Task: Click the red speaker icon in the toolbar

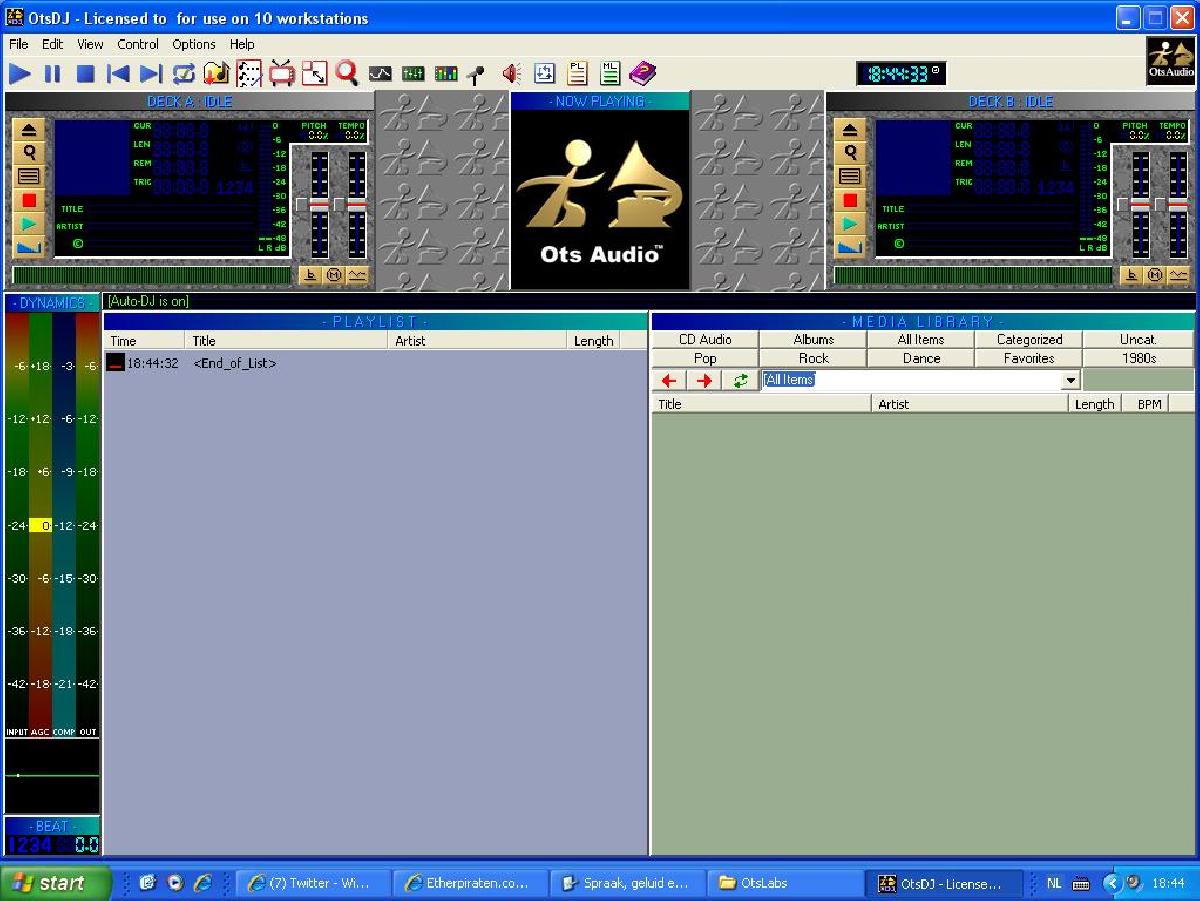Action: point(511,73)
